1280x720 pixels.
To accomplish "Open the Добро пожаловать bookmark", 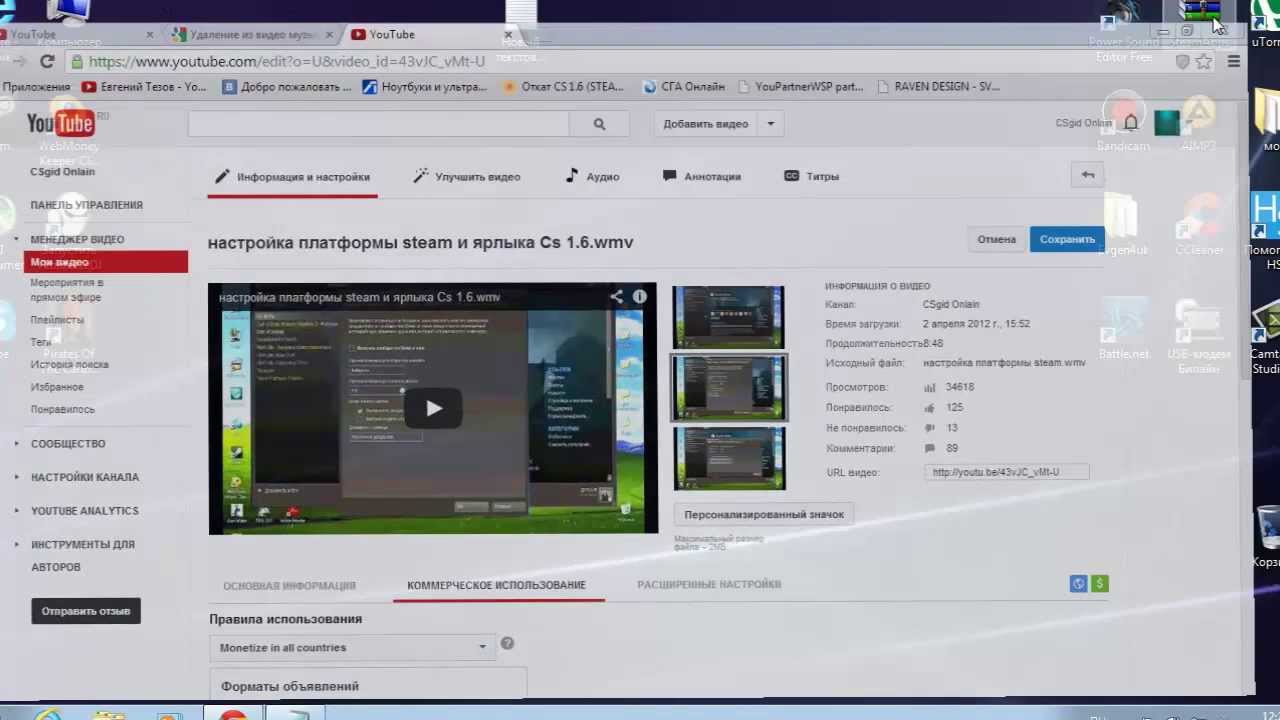I will (287, 87).
